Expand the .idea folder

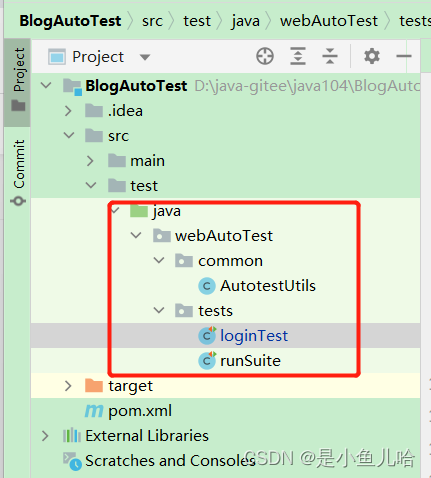pos(68,111)
